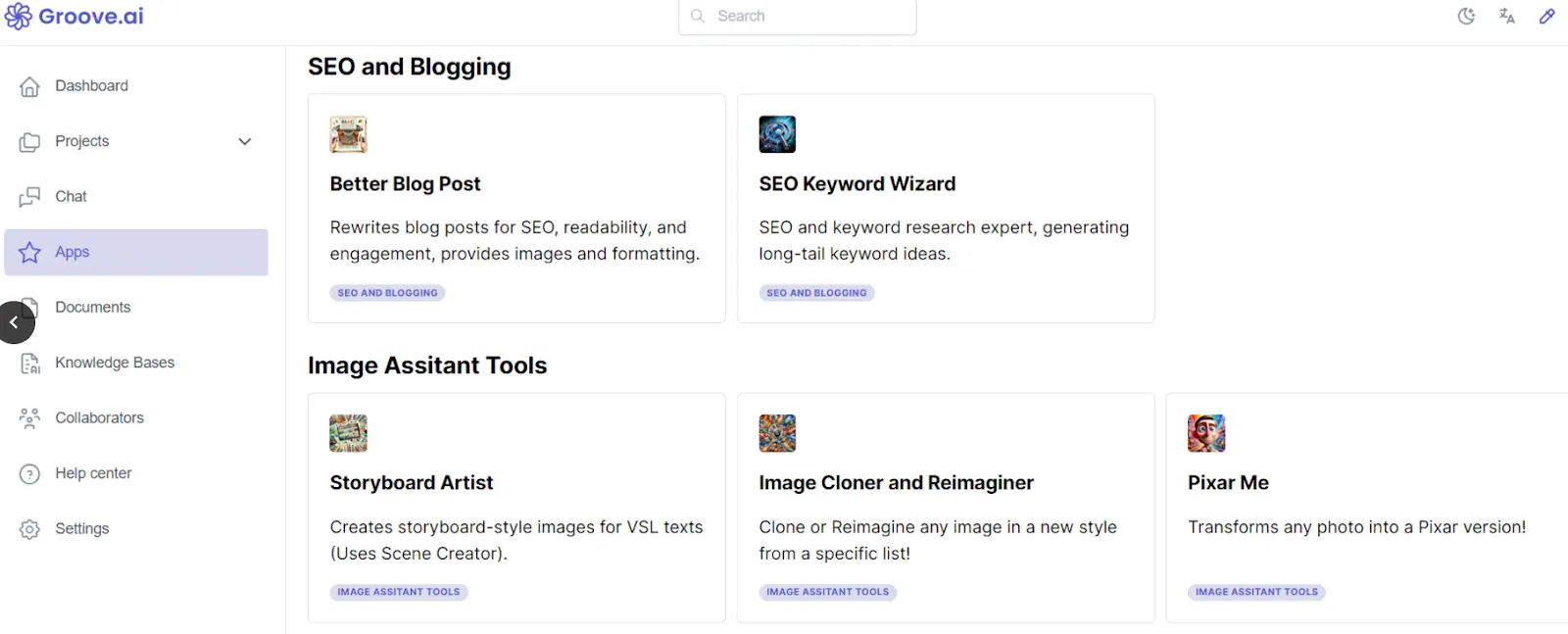The width and height of the screenshot is (1568, 634).
Task: Open the Better Blog Post title
Action: [405, 184]
